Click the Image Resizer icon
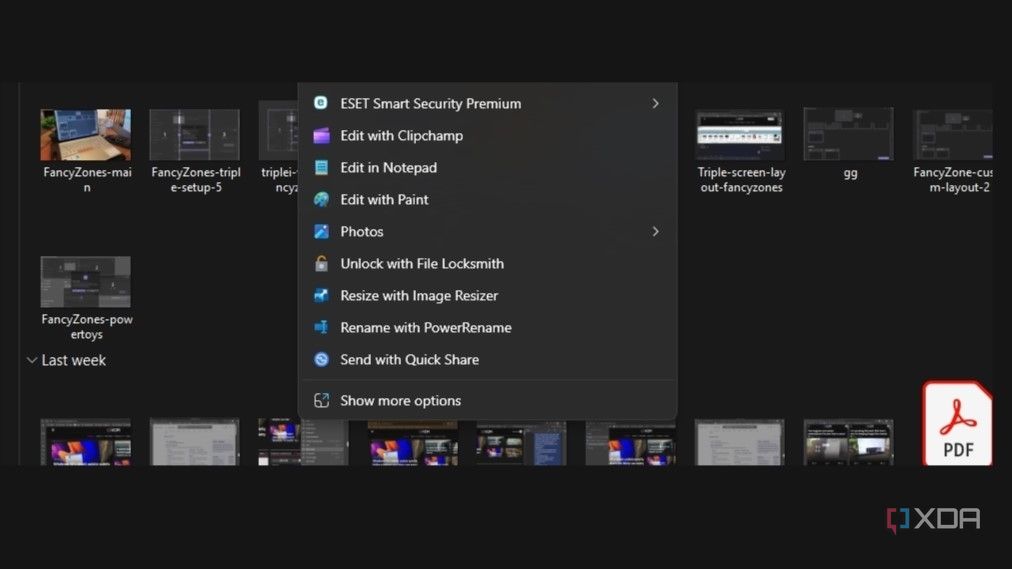Image resolution: width=1012 pixels, height=569 pixels. 321,295
